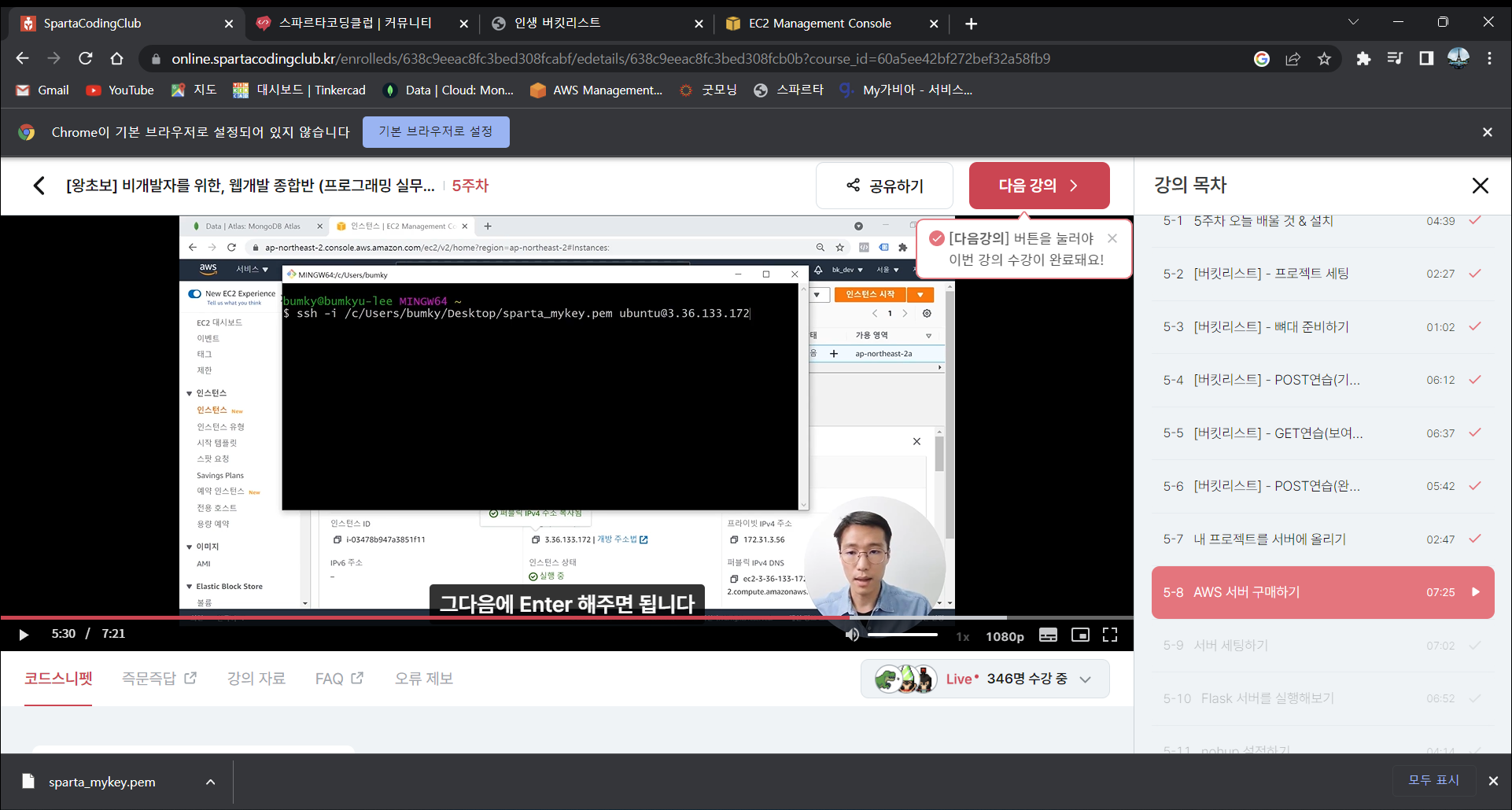
Task: Change playback speed 1x
Action: pos(963,636)
